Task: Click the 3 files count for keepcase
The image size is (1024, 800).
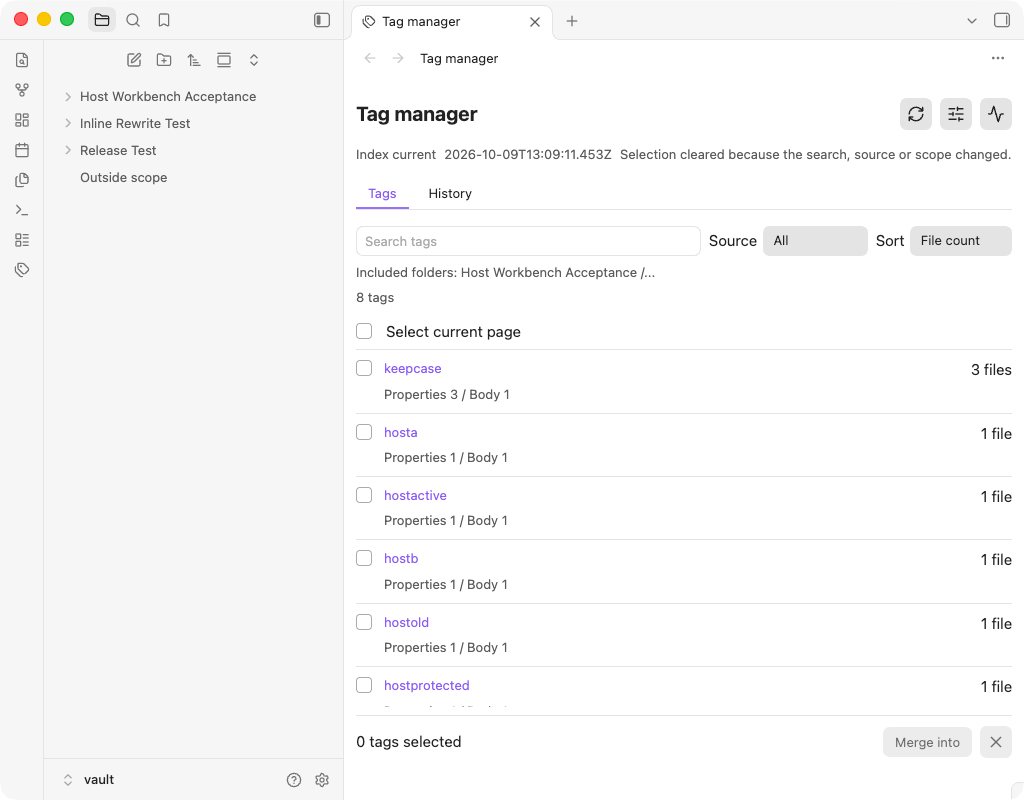Action: click(x=991, y=370)
